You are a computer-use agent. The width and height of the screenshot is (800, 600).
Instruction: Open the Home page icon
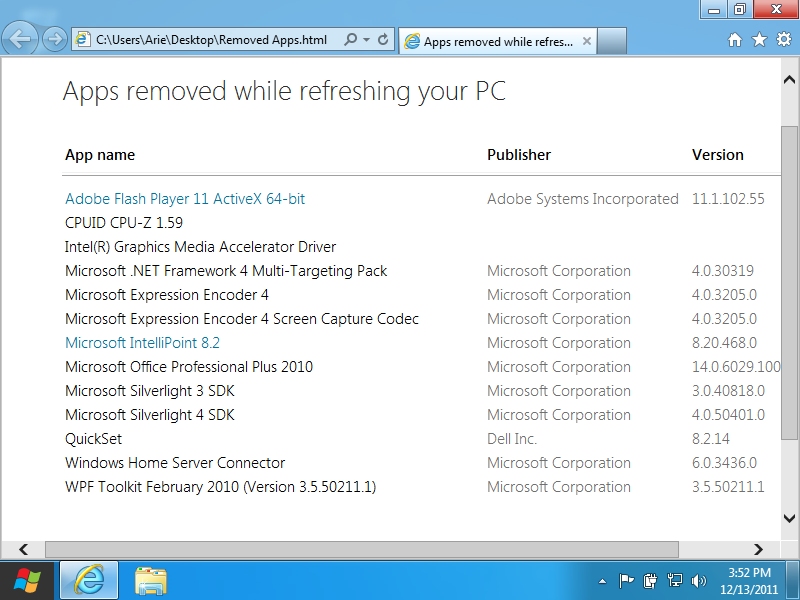tap(735, 40)
